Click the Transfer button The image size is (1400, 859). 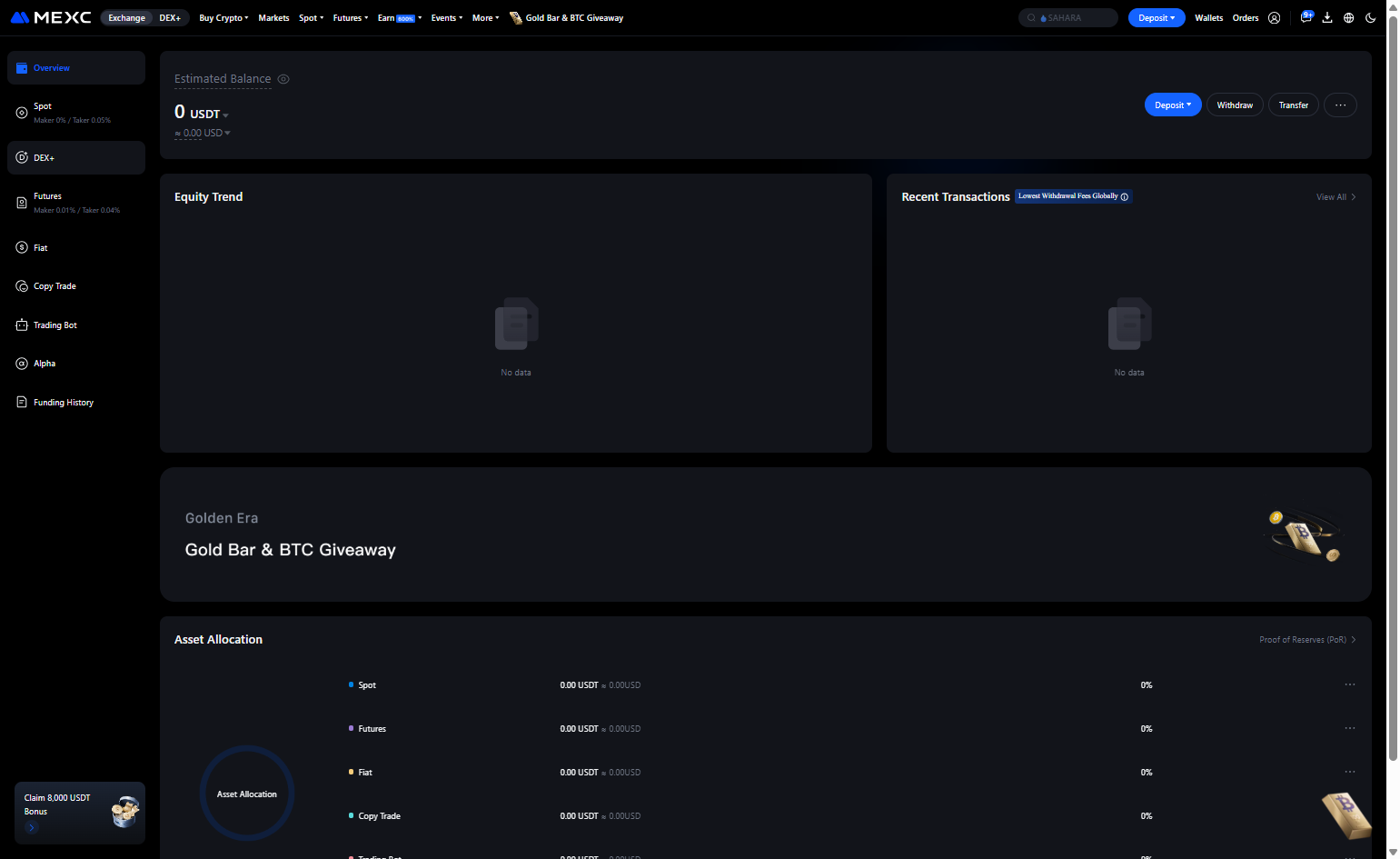point(1294,105)
